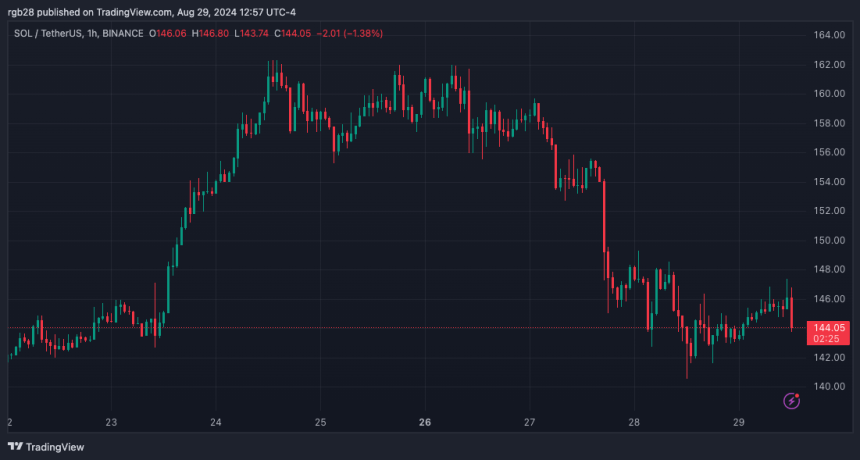
Task: Click the Open value O146.06
Action: [x=168, y=33]
